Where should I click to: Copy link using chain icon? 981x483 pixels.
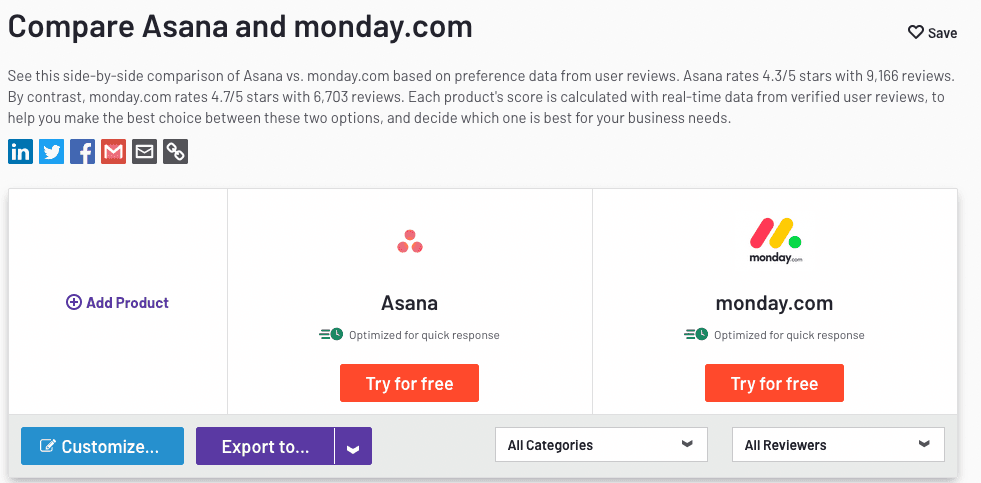coord(175,151)
